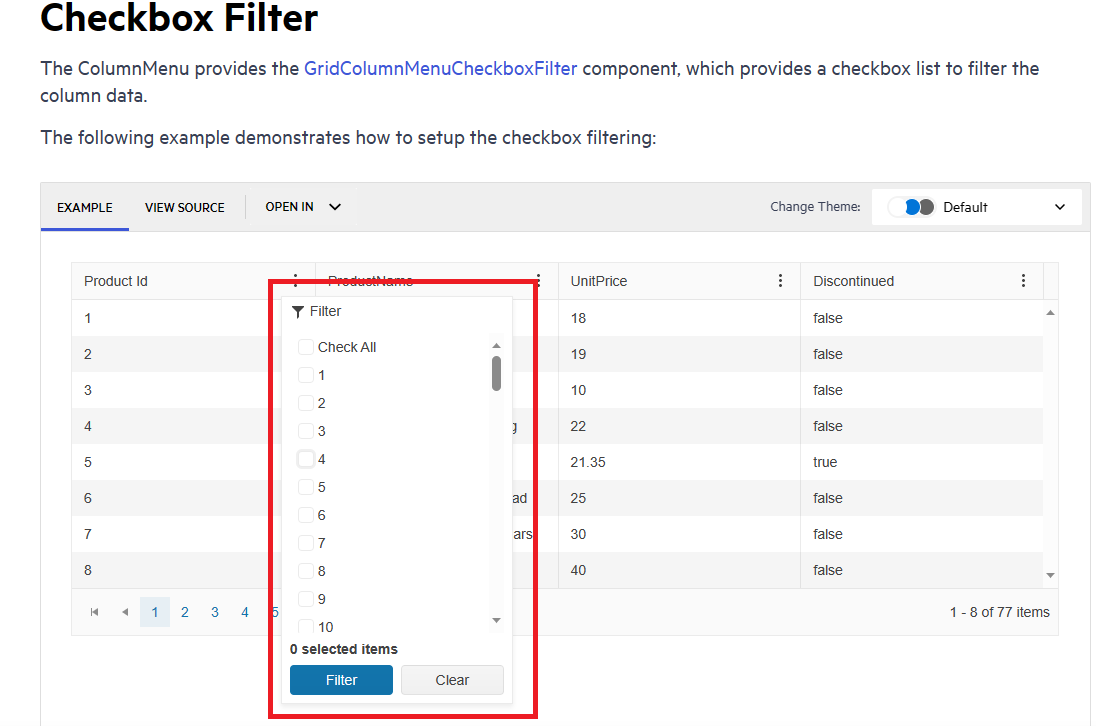Check the box for value 4
This screenshot has height=726, width=1096.
click(306, 459)
